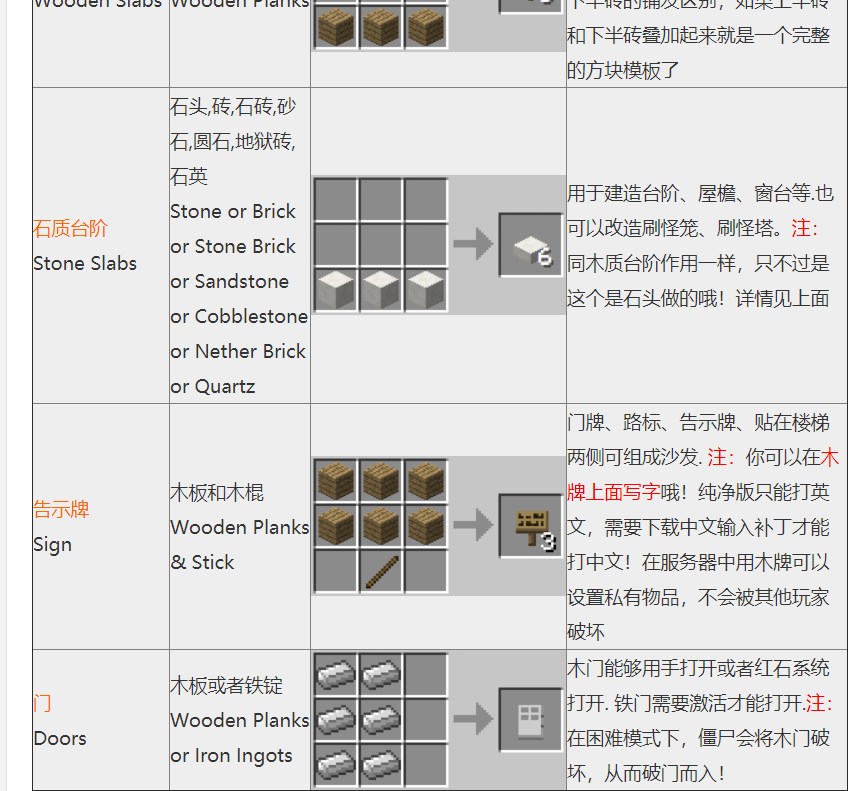
Task: Click the sign result icon showing 3
Action: click(x=531, y=526)
